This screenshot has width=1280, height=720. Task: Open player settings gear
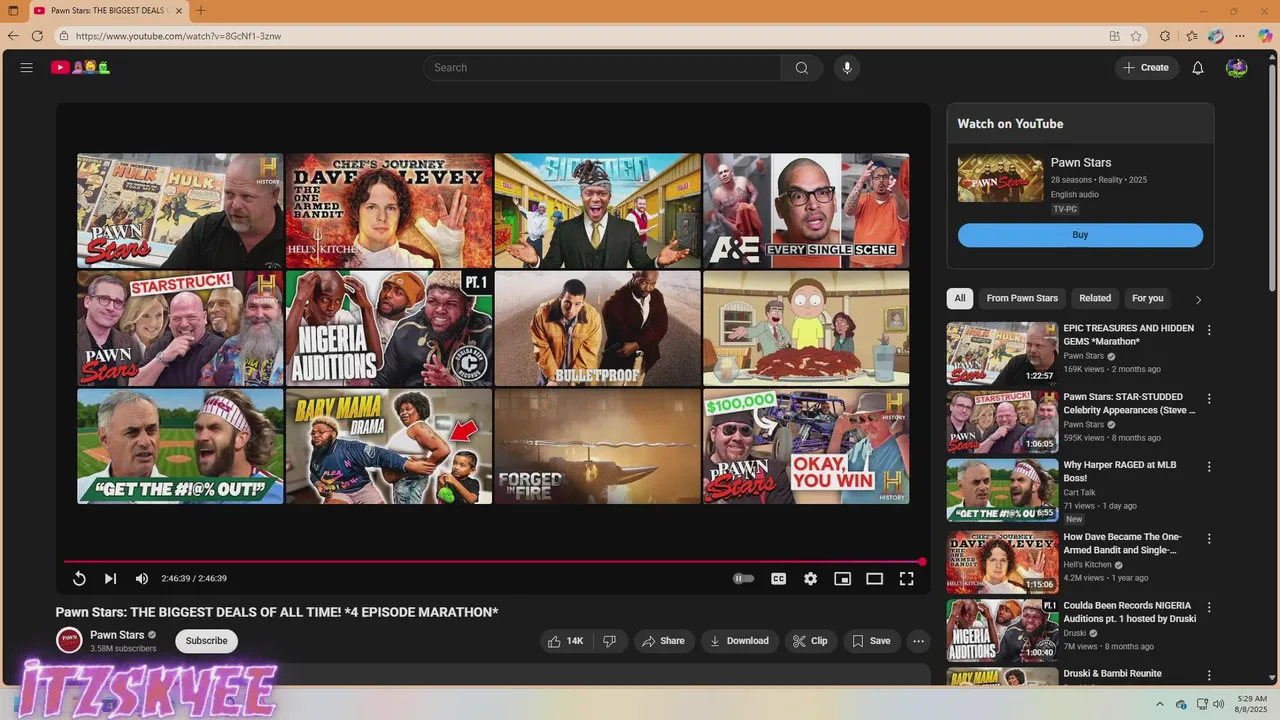pos(810,578)
